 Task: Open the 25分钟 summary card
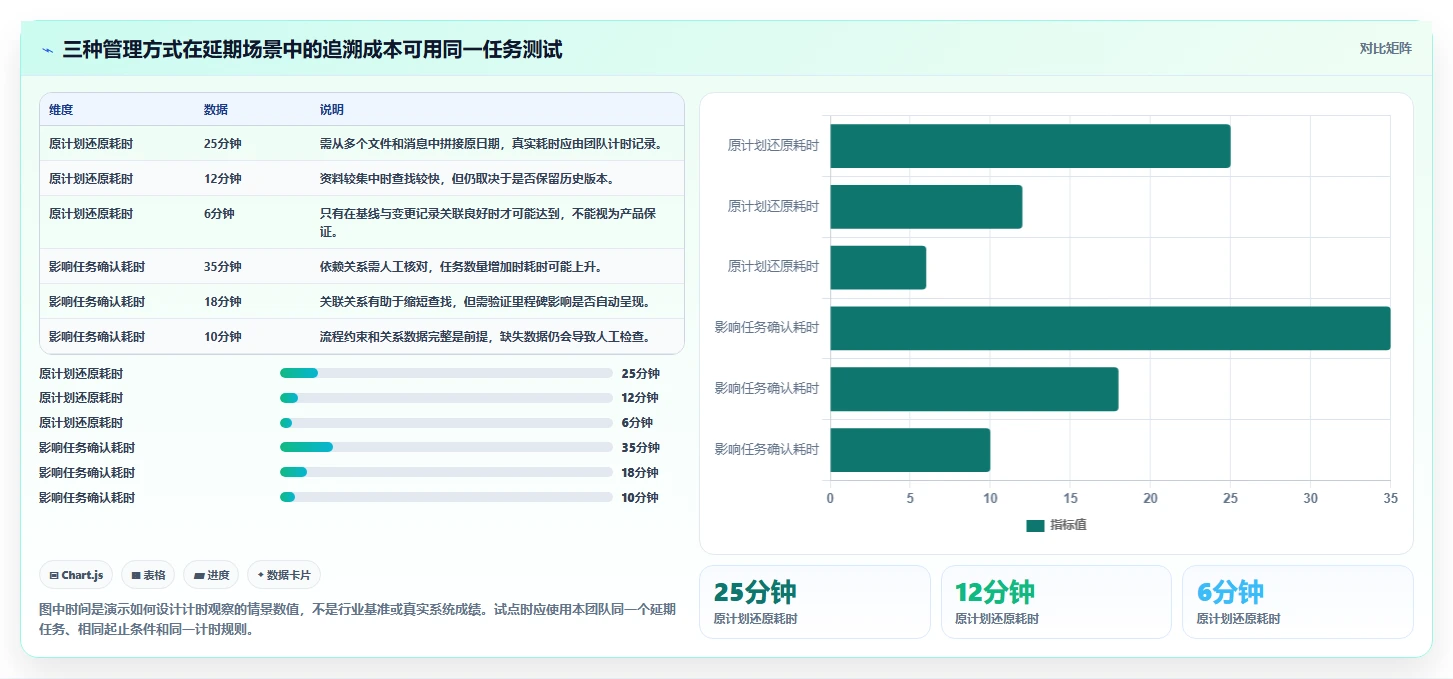coord(815,602)
